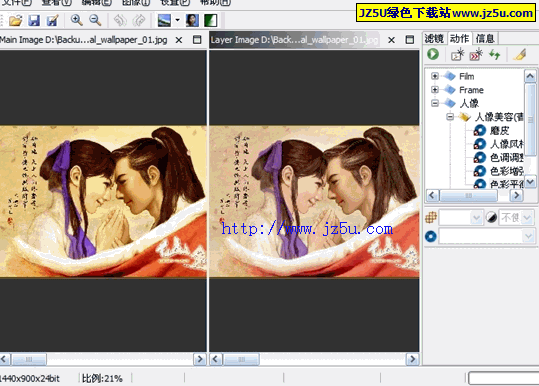The width and height of the screenshot is (539, 386).
Task: Click the portrait face toolbar icon
Action: tap(192, 20)
